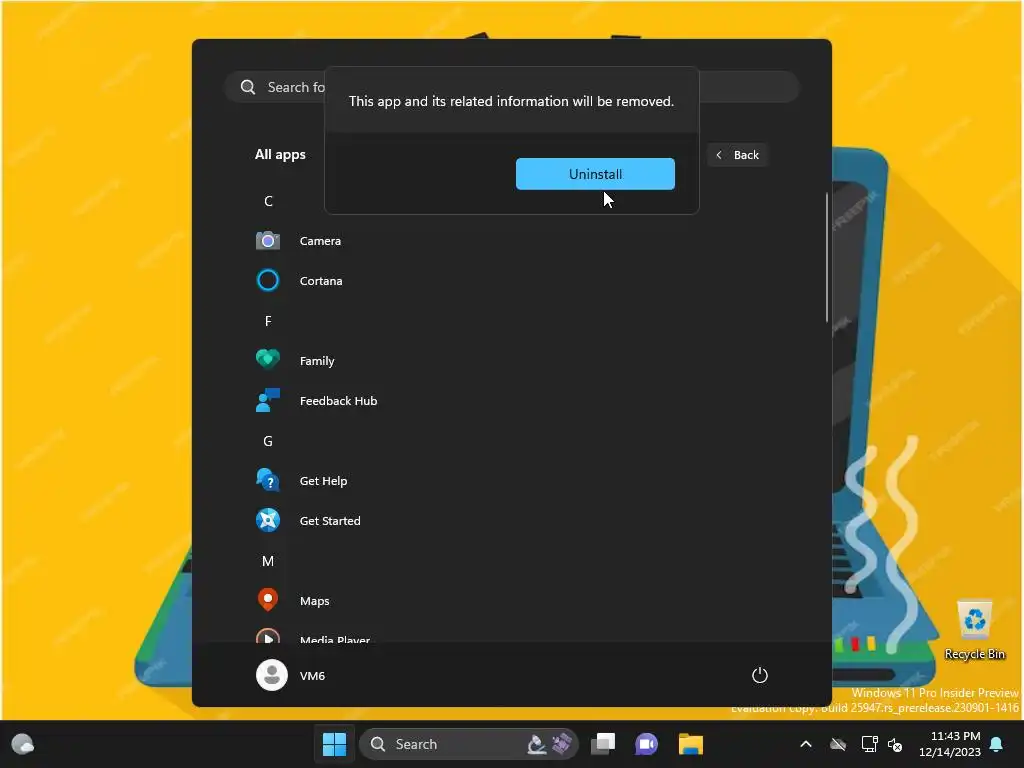Open the Family heart icon
Image resolution: width=1024 pixels, height=768 pixels.
tap(268, 360)
